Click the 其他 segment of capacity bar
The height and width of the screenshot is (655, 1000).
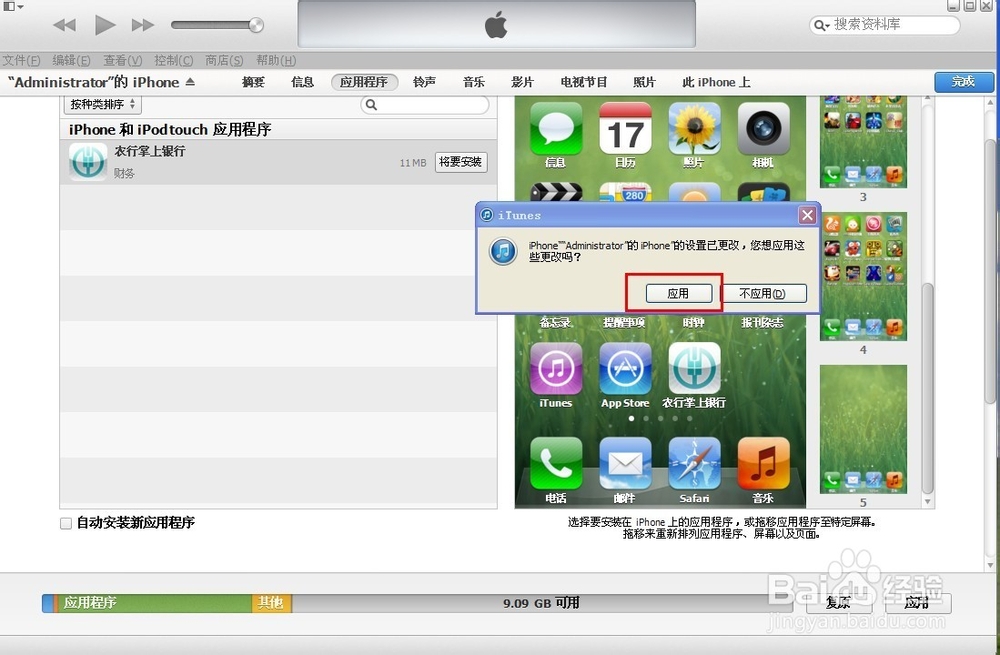pos(272,603)
